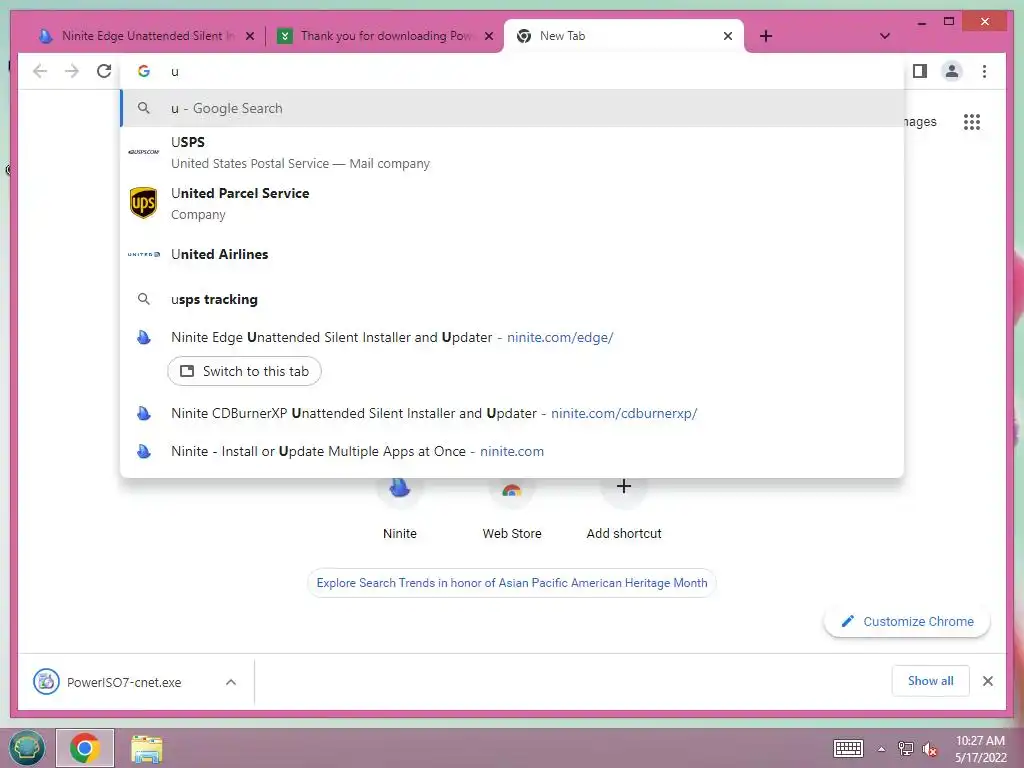Image resolution: width=1024 pixels, height=768 pixels.
Task: Open the Chrome profile avatar menu
Action: click(952, 71)
